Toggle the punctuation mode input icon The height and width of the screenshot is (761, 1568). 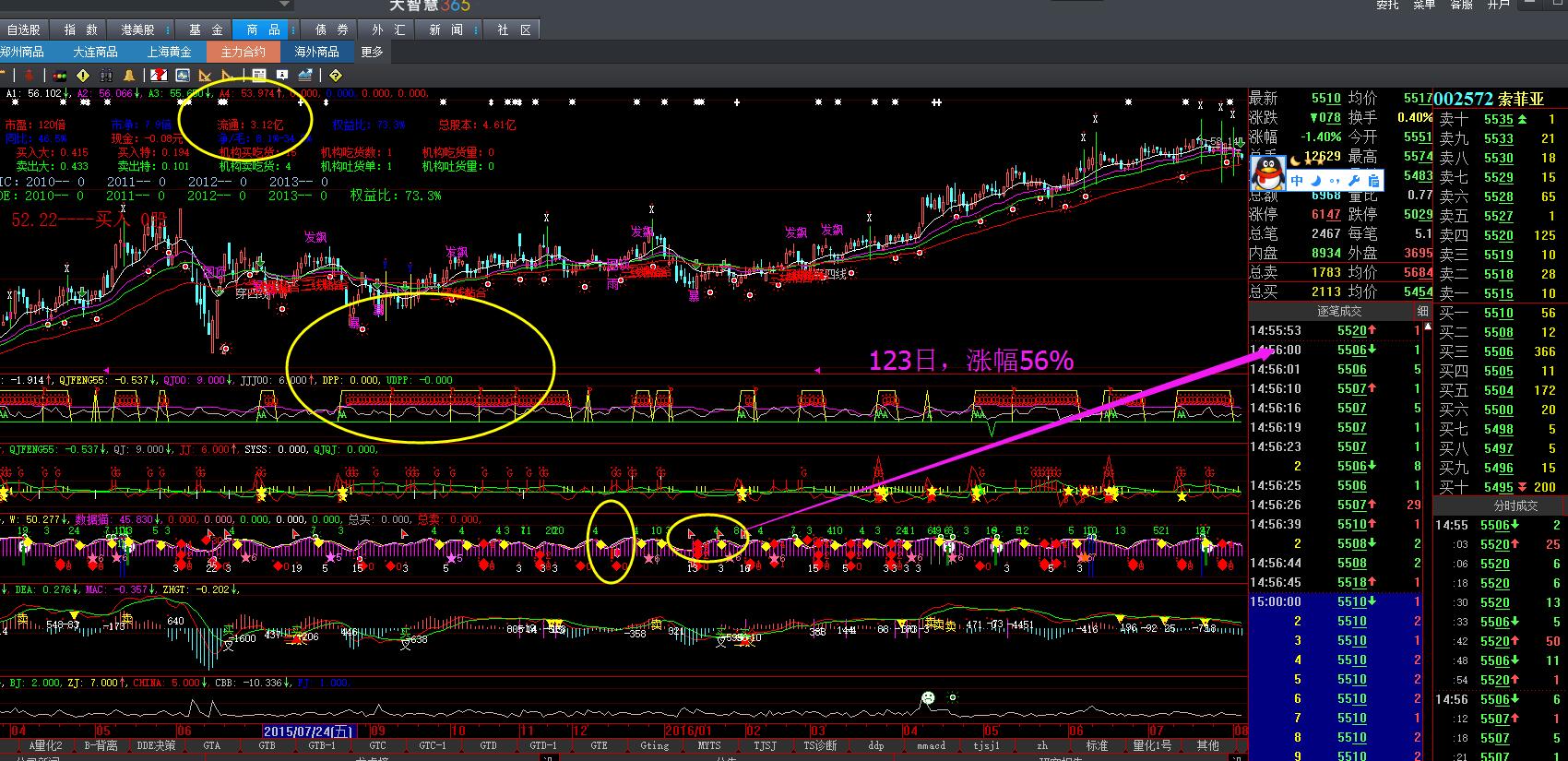click(1335, 181)
